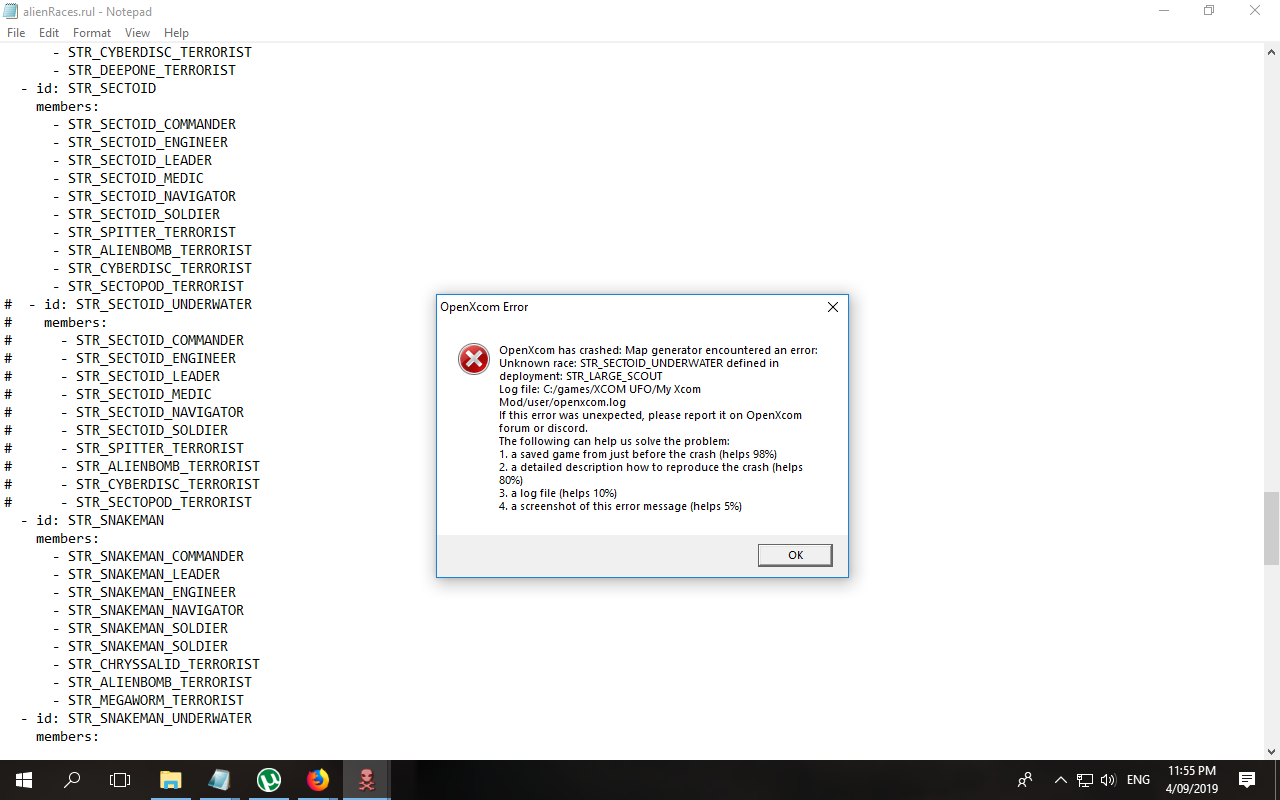Open the Format menu
The height and width of the screenshot is (800, 1280).
(92, 33)
